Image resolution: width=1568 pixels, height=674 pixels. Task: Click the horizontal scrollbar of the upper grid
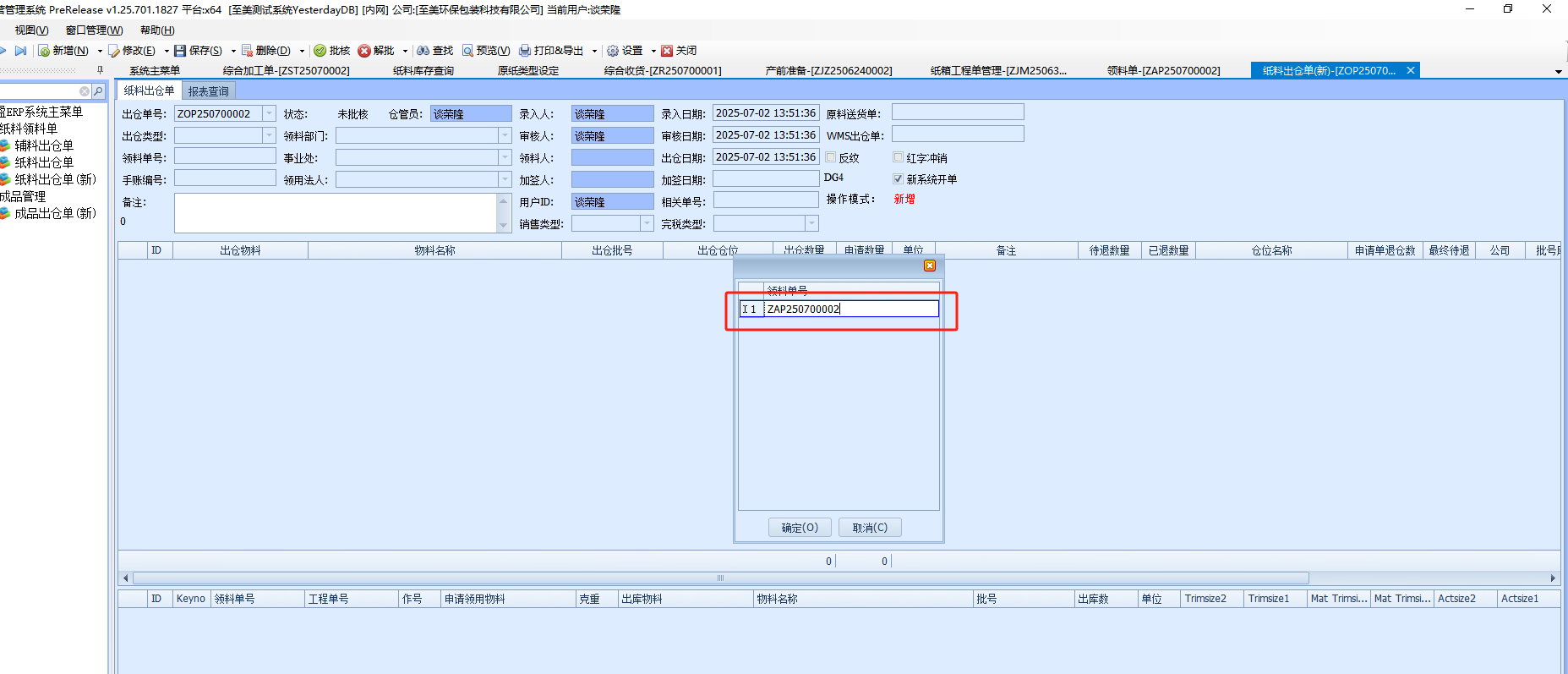[x=720, y=578]
